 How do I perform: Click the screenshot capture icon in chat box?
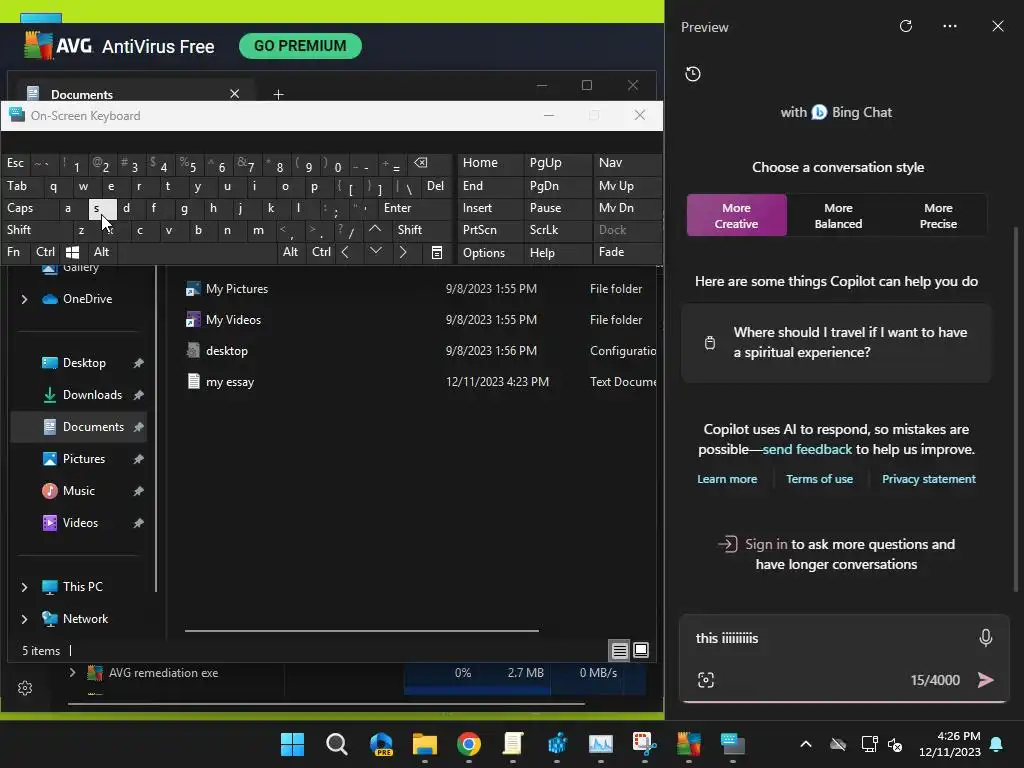[706, 680]
